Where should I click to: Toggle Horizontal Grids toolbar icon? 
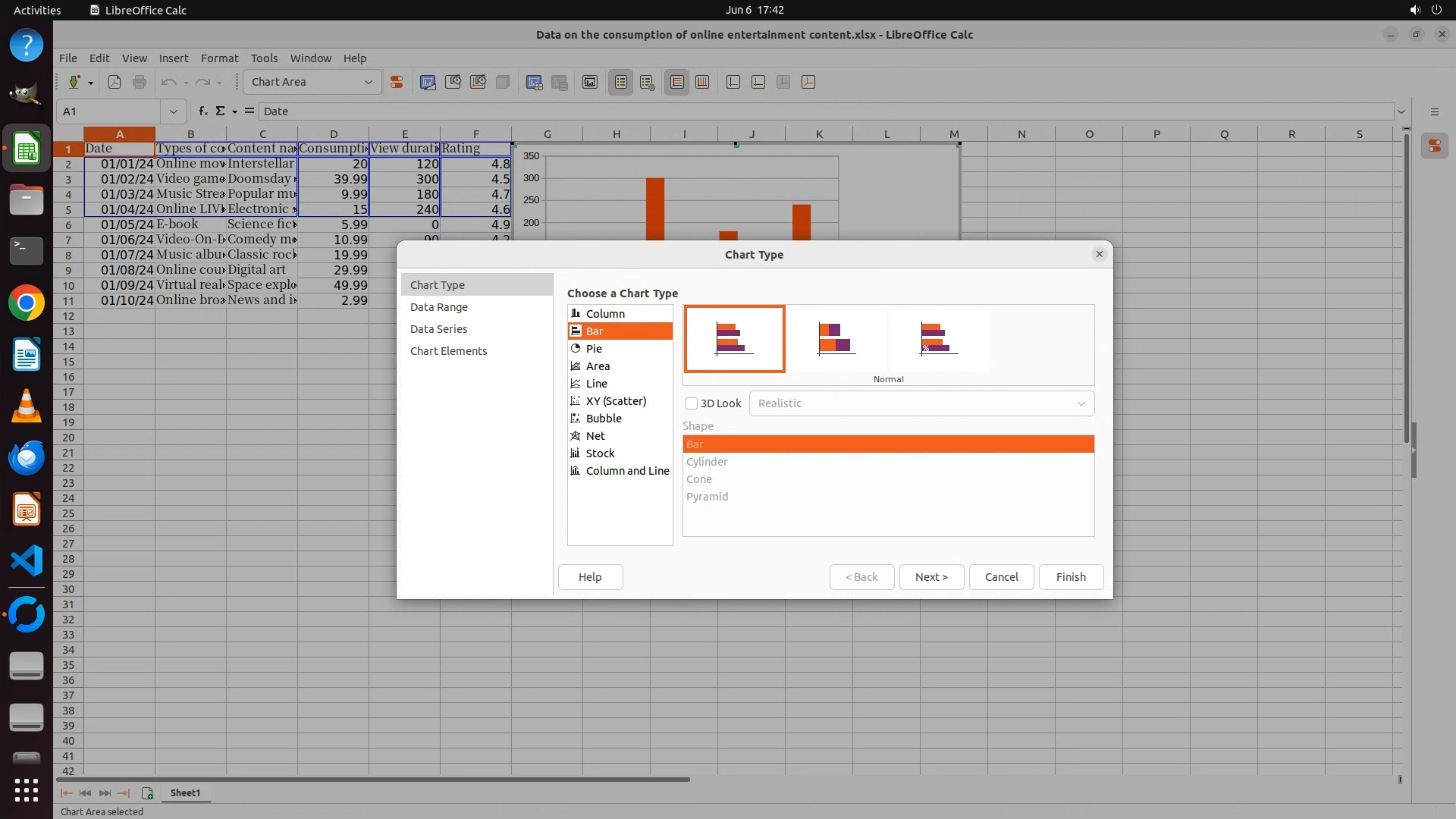click(x=677, y=82)
